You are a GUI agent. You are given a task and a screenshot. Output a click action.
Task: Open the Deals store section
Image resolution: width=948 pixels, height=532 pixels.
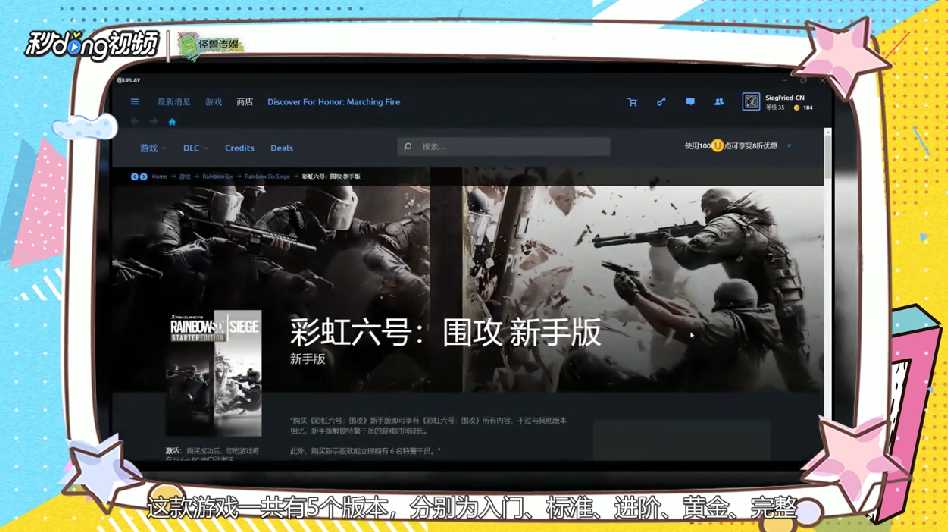pyautogui.click(x=282, y=148)
